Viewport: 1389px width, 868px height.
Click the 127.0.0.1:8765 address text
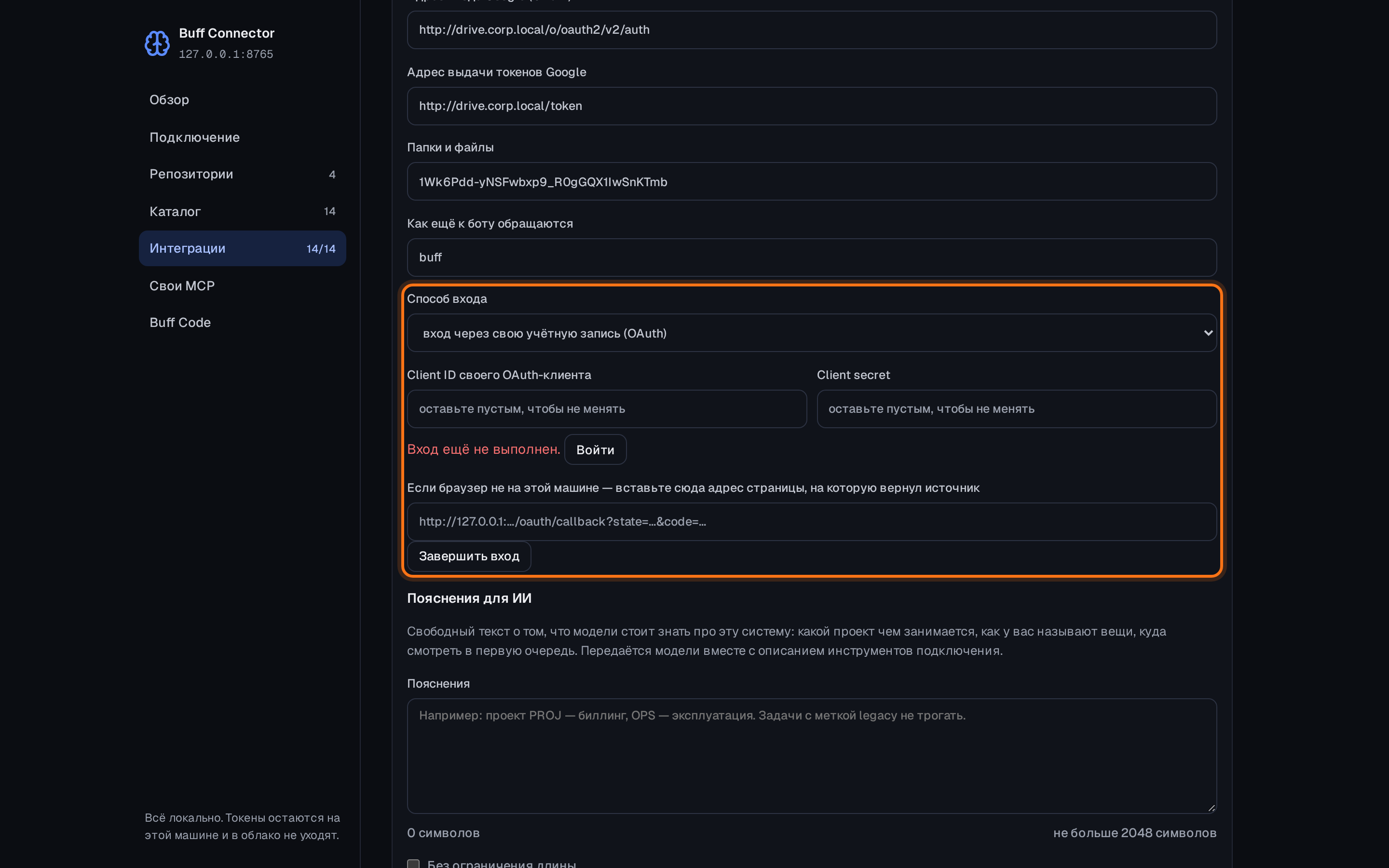click(x=226, y=54)
